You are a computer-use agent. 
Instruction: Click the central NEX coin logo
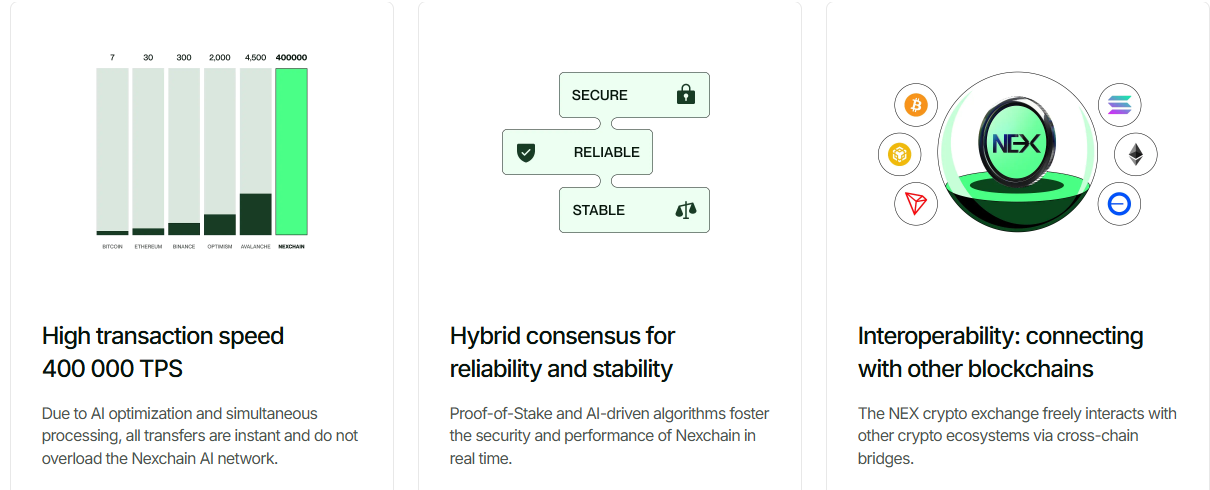coord(1015,143)
